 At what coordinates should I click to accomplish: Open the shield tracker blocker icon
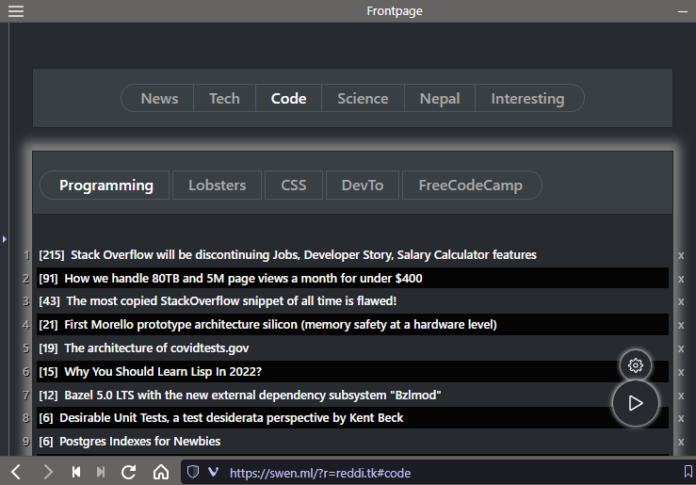(193, 472)
